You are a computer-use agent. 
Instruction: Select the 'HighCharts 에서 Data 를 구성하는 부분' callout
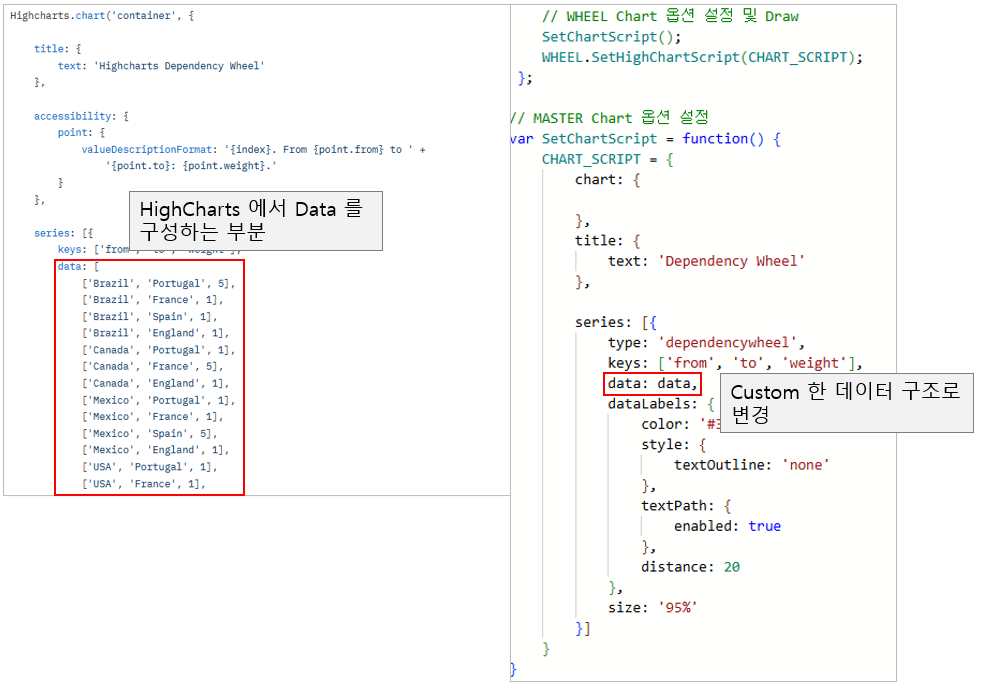258,221
